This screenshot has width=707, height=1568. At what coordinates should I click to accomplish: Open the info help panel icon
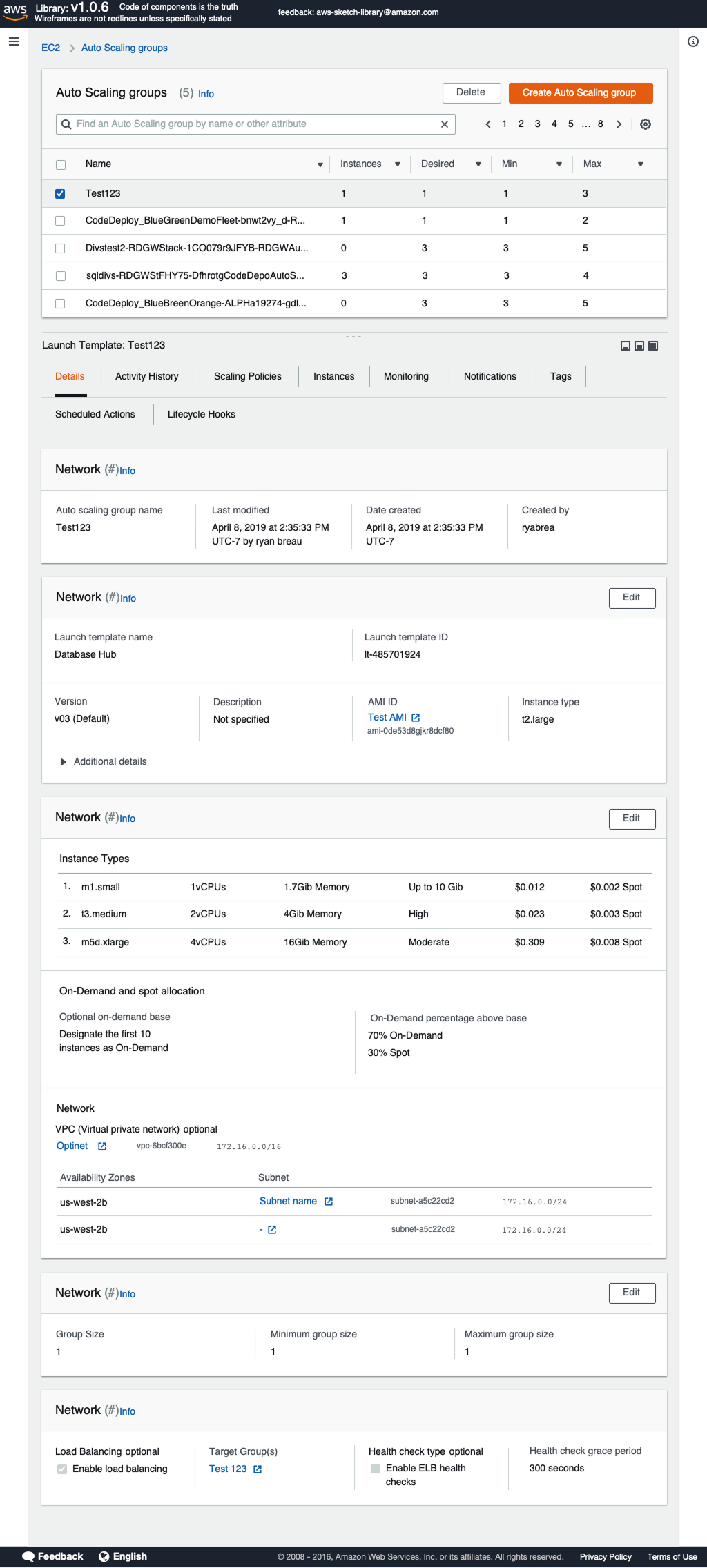pyautogui.click(x=693, y=41)
